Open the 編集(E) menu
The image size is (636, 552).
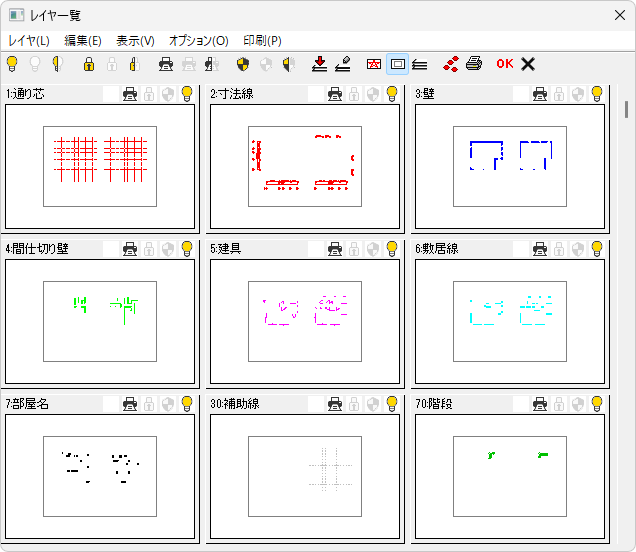(x=83, y=41)
